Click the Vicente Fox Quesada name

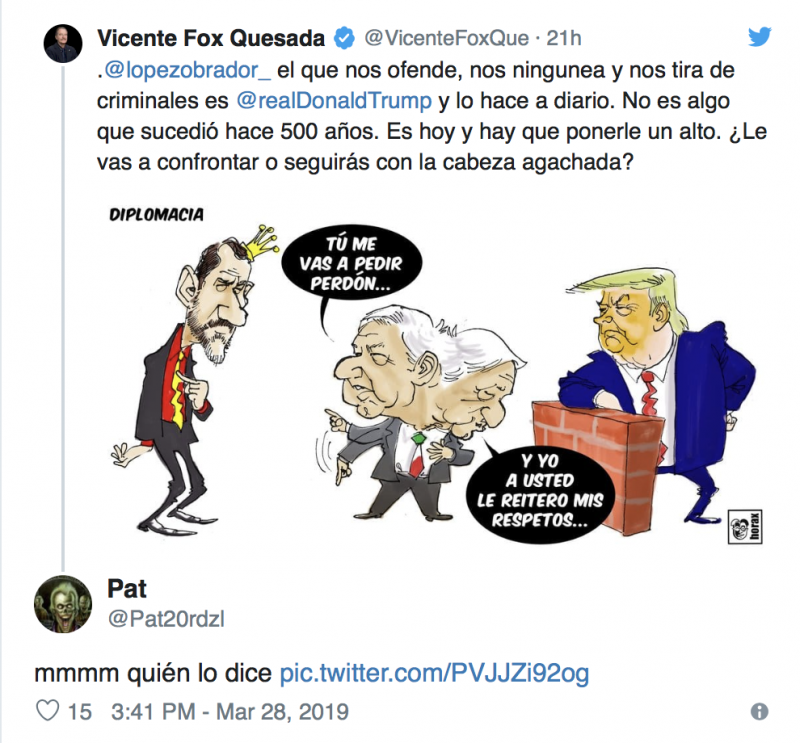click(x=211, y=38)
